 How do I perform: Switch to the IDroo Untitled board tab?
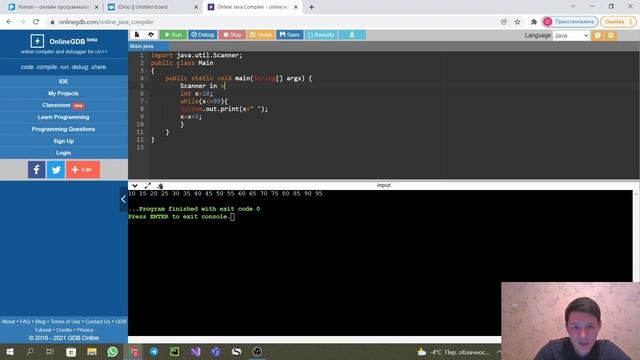[x=153, y=7]
